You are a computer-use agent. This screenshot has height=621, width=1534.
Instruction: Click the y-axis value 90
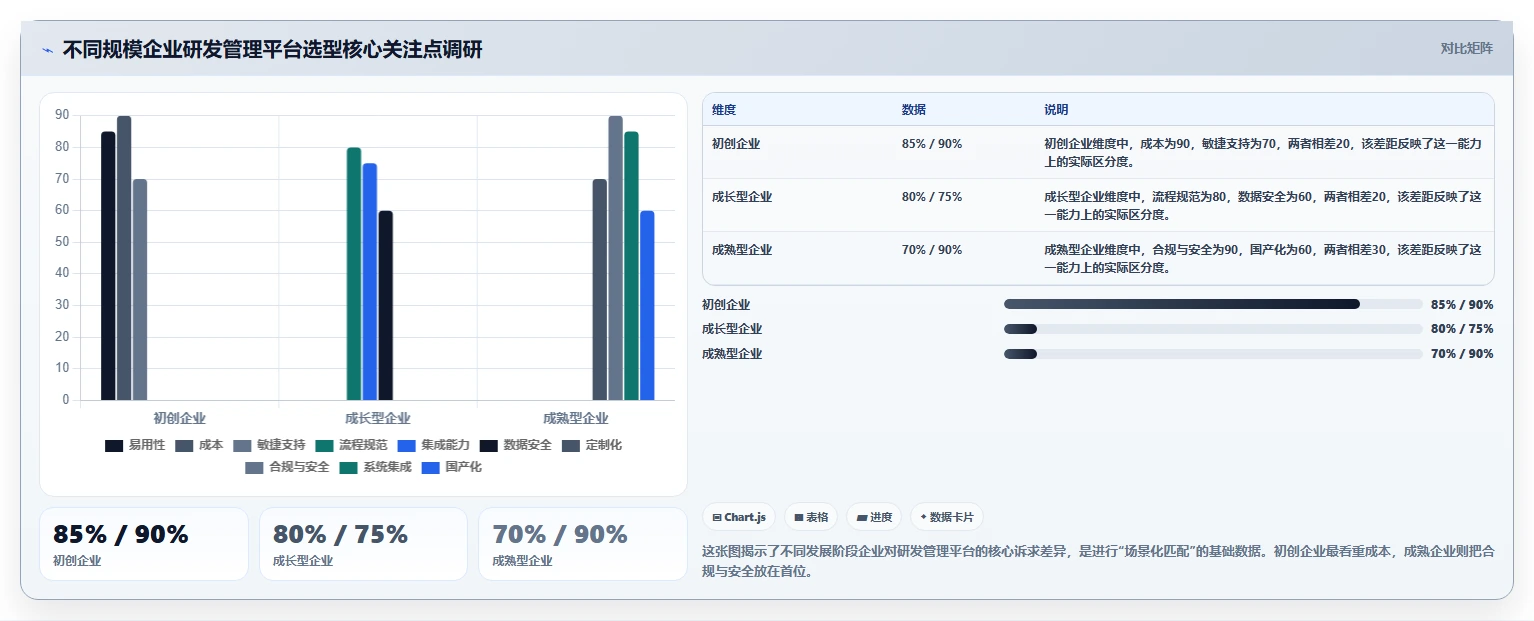click(62, 115)
